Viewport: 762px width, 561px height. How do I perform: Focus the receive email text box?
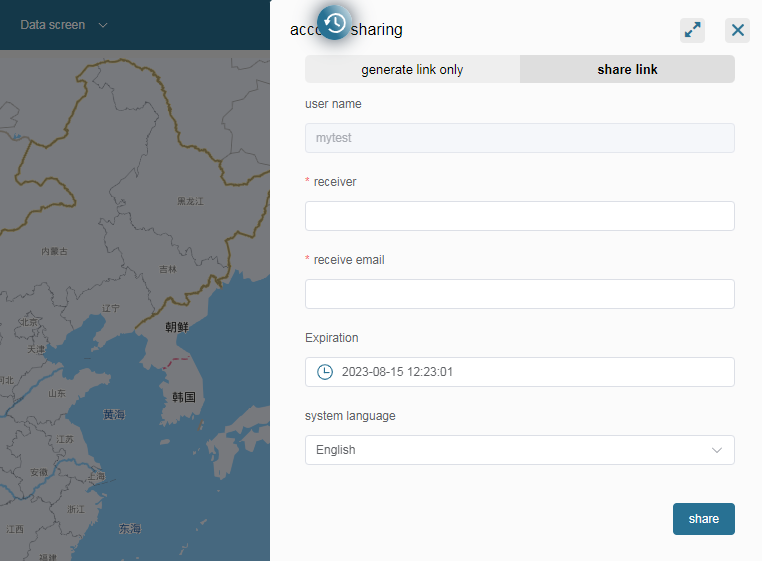click(519, 294)
